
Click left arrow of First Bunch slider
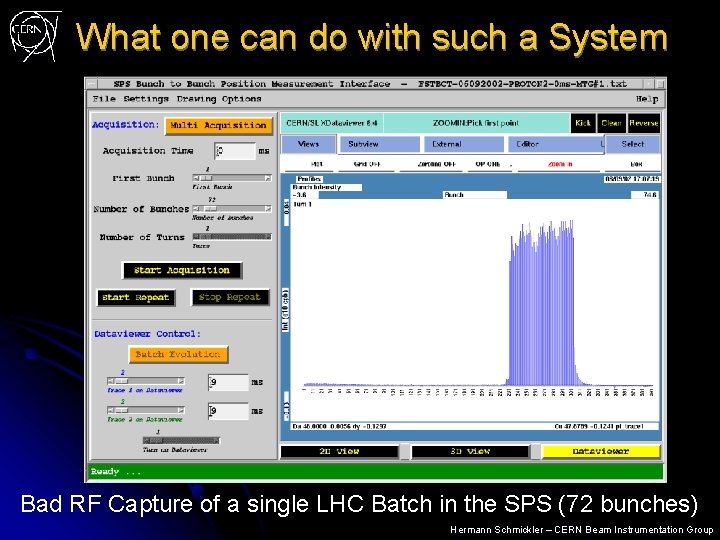point(196,178)
